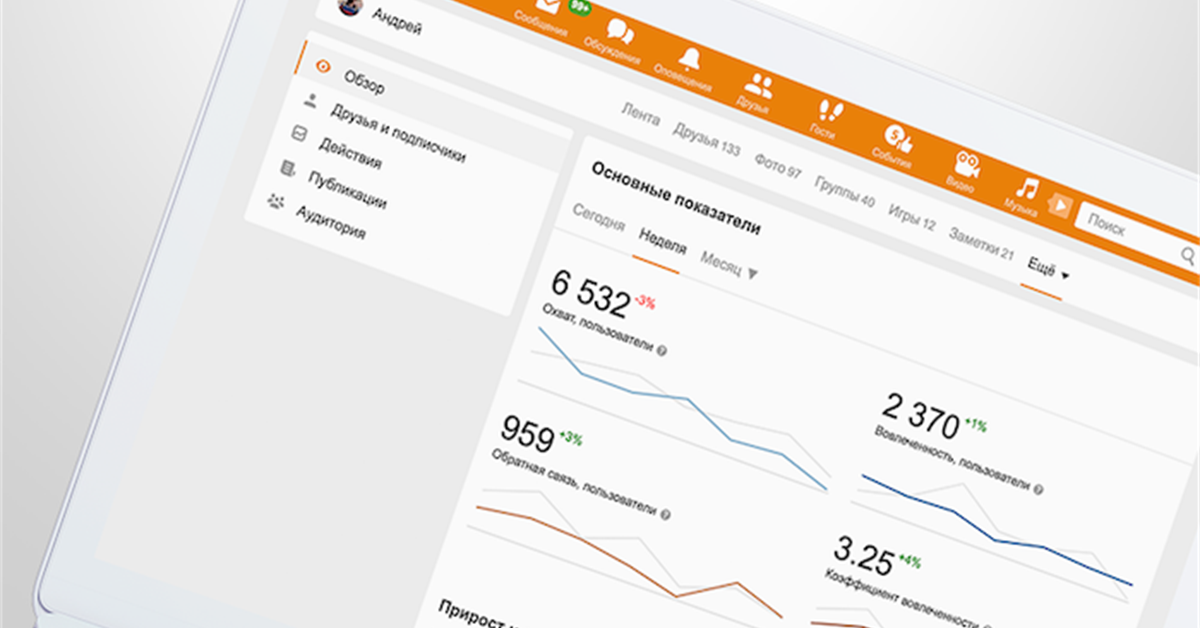Open Друзья и подписчики in the sidebar
This screenshot has height=628, width=1200.
click(398, 133)
